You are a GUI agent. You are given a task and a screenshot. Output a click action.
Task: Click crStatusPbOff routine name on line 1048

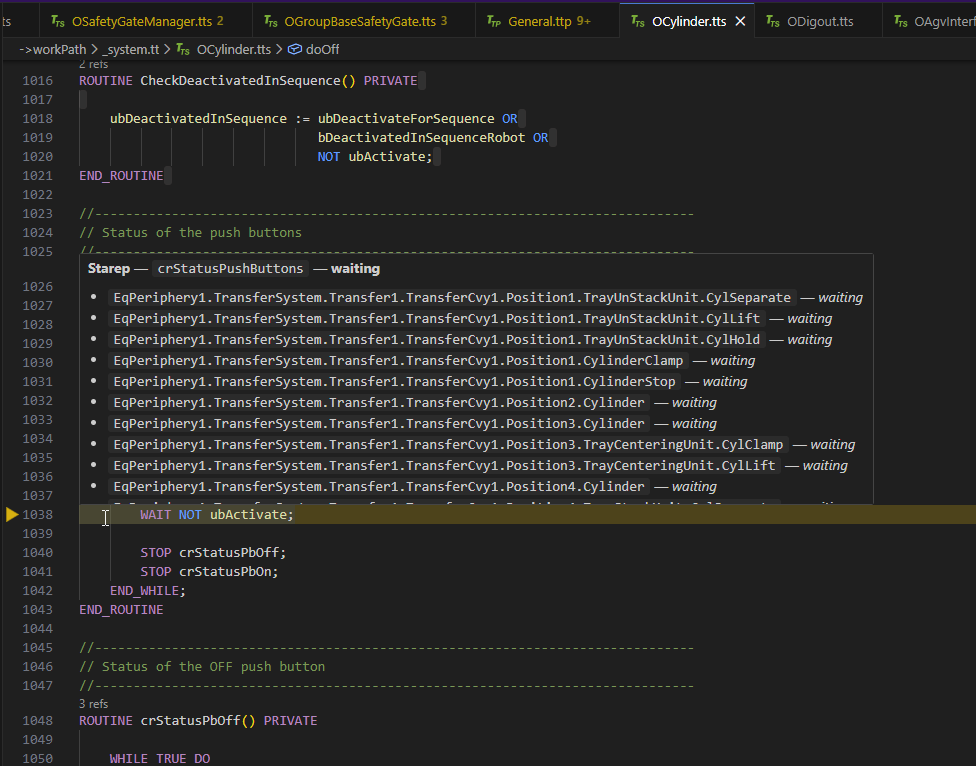click(190, 721)
